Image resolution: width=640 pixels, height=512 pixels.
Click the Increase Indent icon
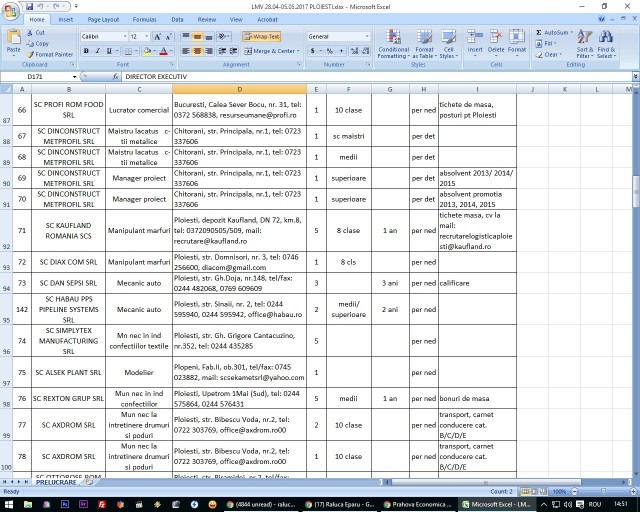(x=233, y=51)
